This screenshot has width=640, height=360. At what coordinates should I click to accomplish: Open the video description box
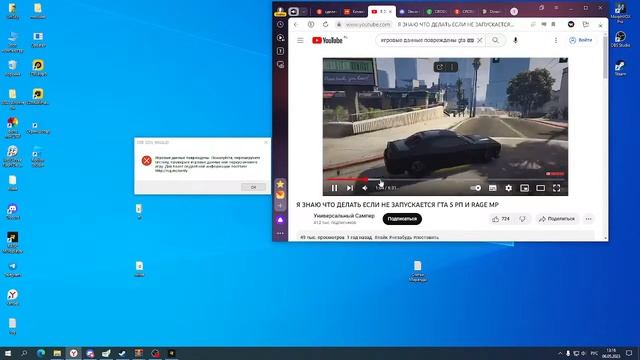click(x=445, y=237)
